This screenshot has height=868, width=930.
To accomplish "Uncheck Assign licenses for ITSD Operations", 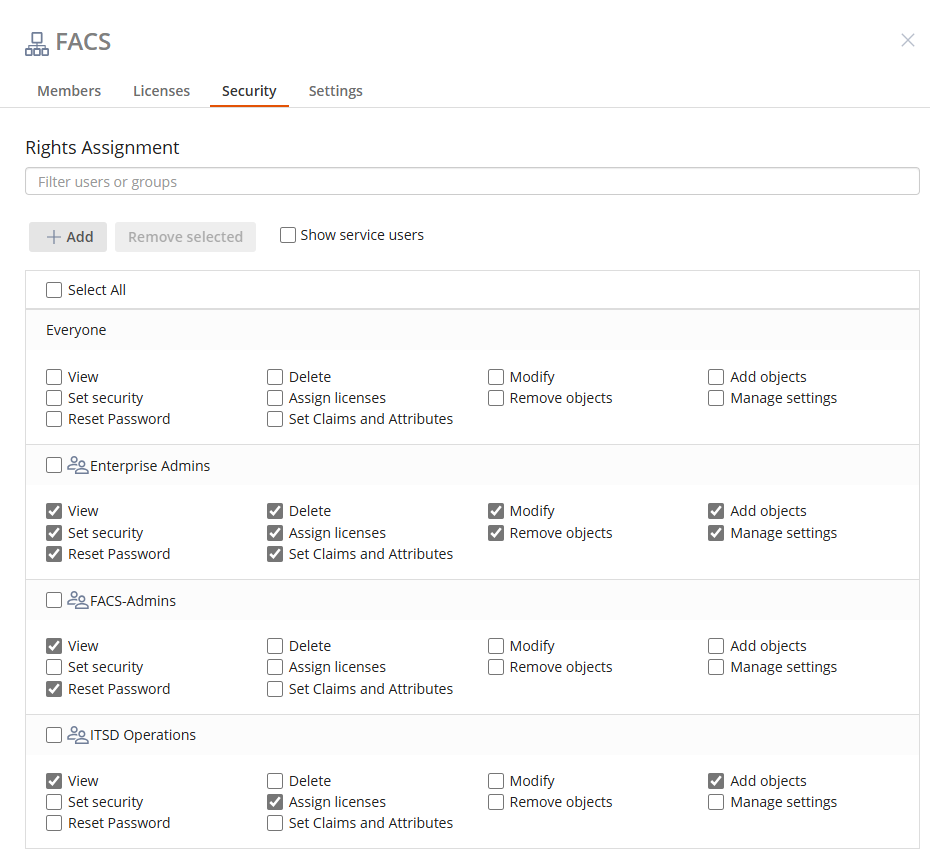I will click(x=275, y=802).
